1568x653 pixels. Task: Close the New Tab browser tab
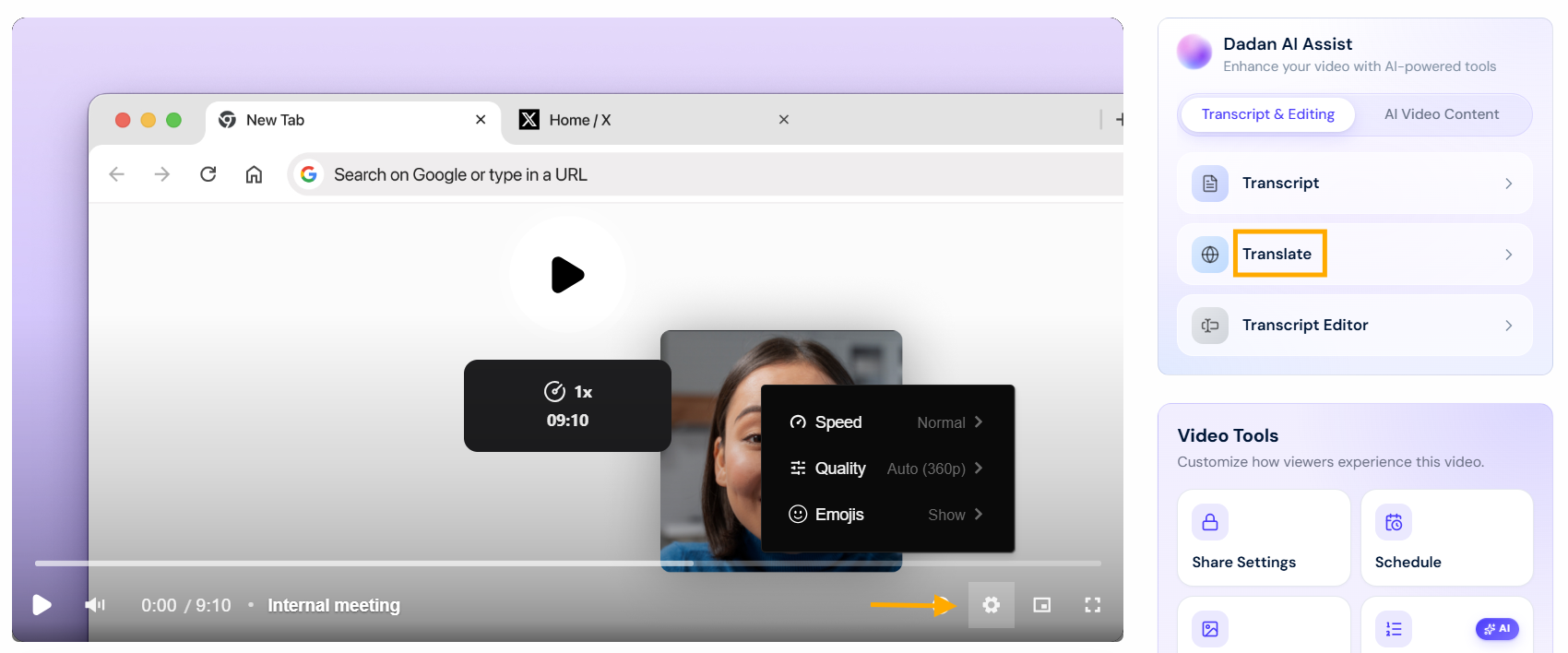tap(481, 120)
